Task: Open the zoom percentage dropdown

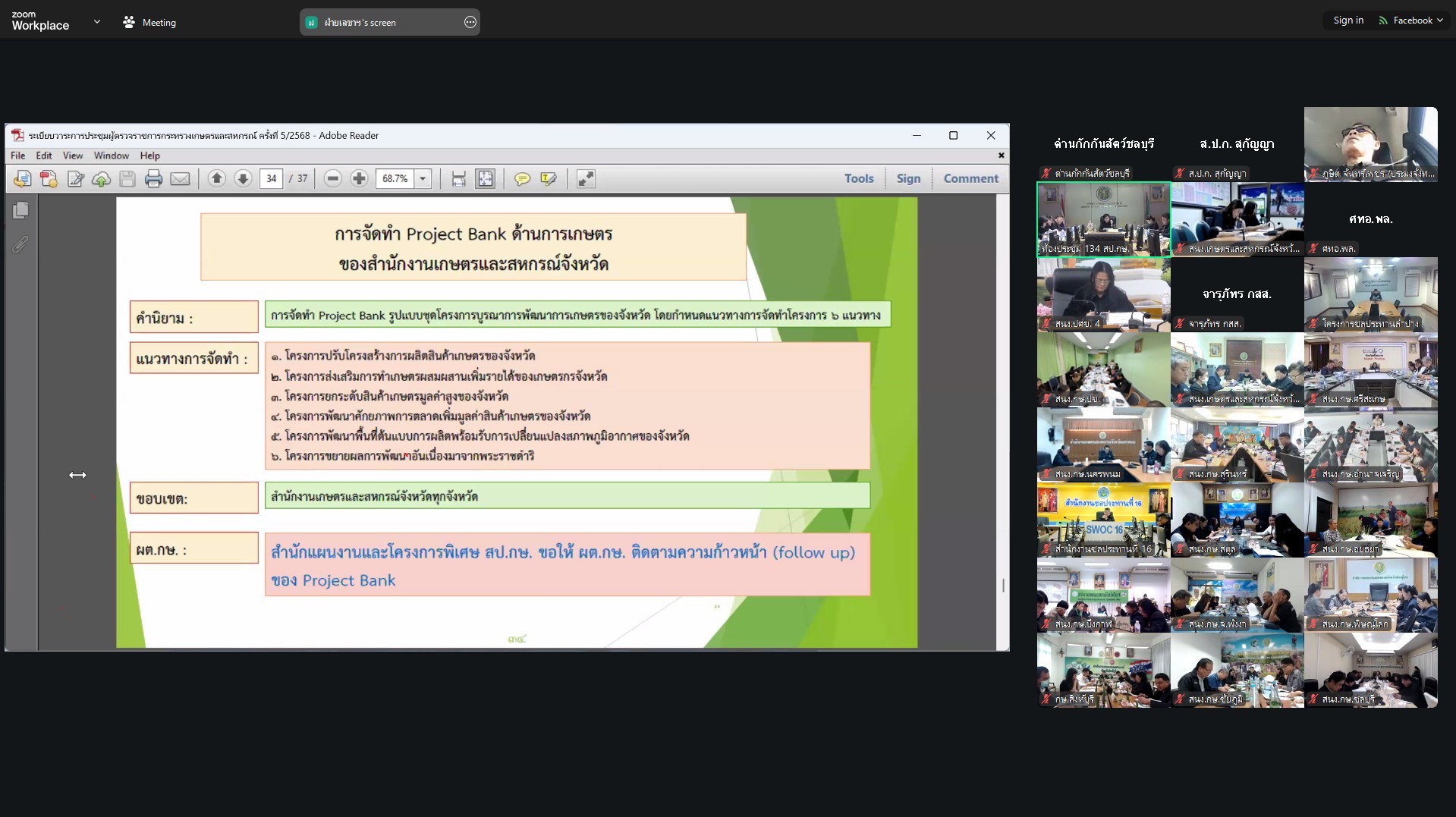Action: click(423, 179)
